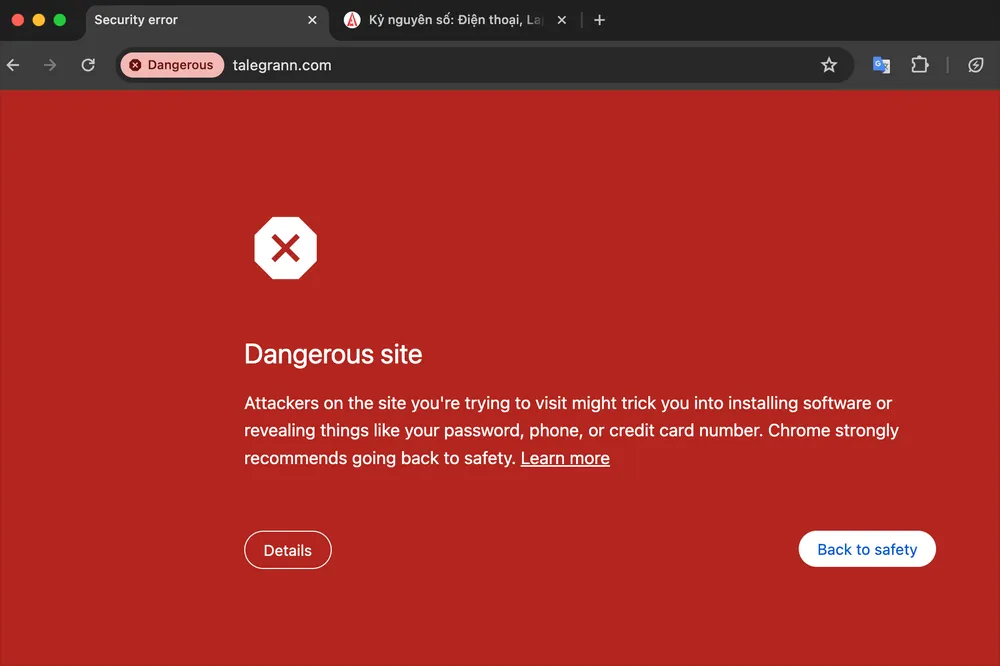
Task: Click the red Dangerous warning badge
Action: click(x=171, y=64)
